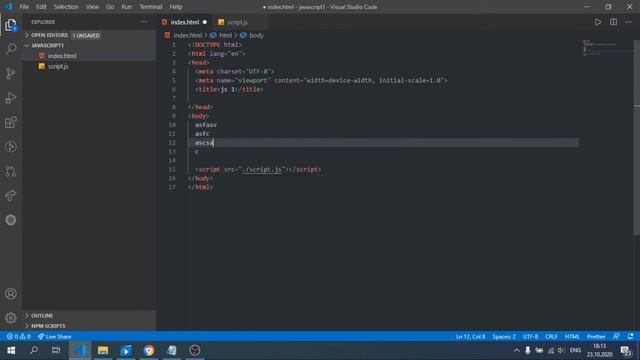640x360 pixels.
Task: Click the editor vertical scrollbar
Action: click(637, 137)
